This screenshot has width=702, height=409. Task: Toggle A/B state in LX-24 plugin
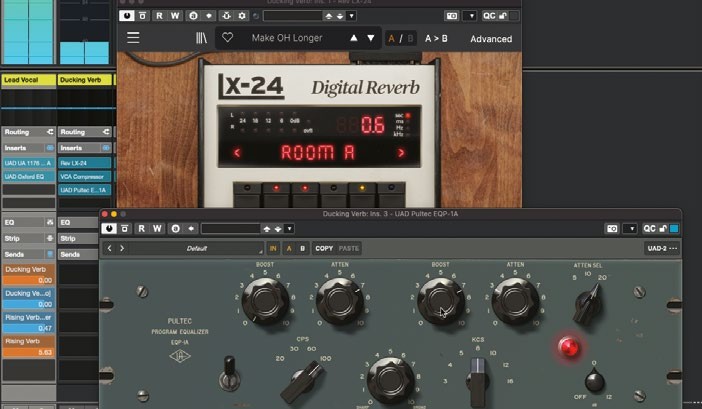401,38
